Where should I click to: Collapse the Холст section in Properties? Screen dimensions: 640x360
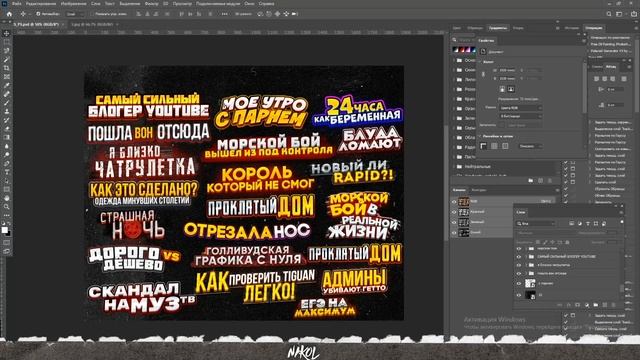tap(480, 62)
